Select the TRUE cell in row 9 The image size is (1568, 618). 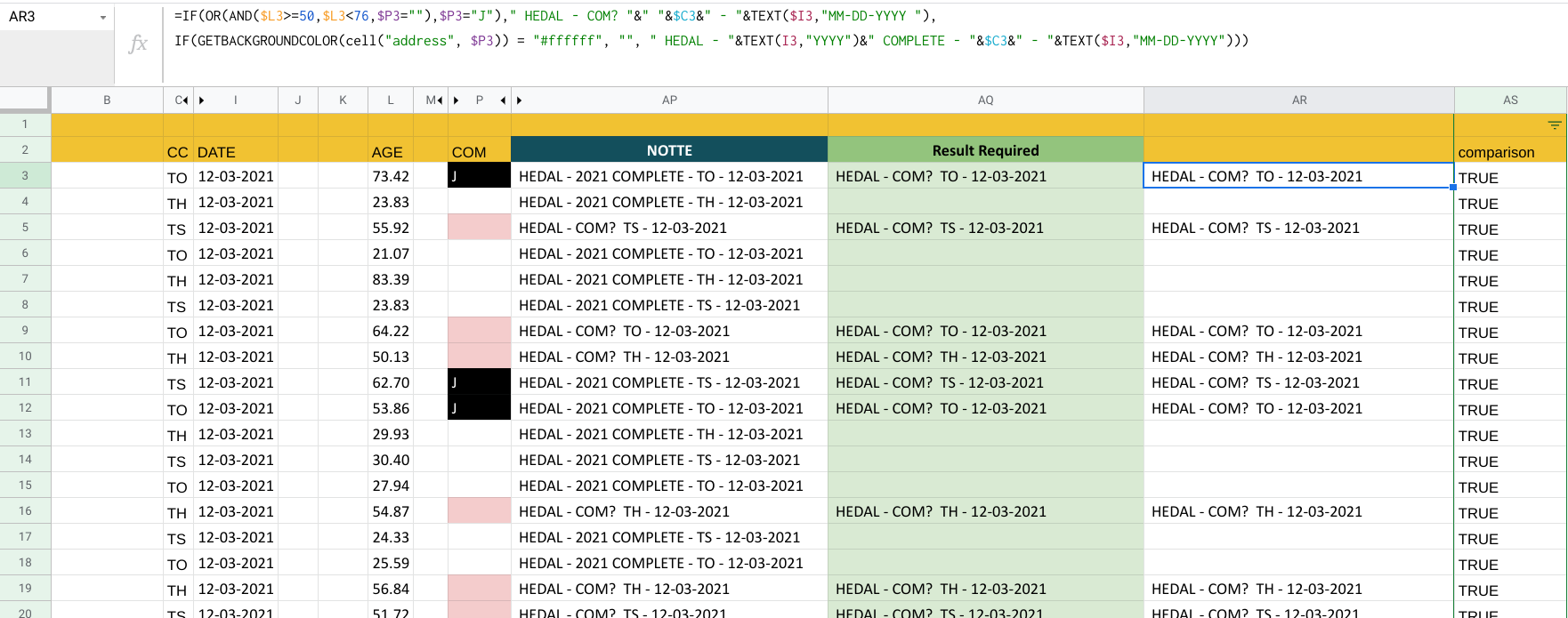pyautogui.click(x=1510, y=332)
